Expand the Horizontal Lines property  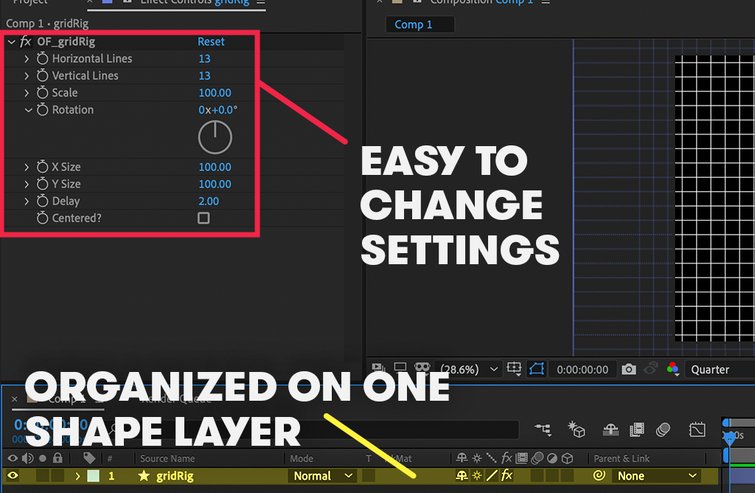pos(27,59)
